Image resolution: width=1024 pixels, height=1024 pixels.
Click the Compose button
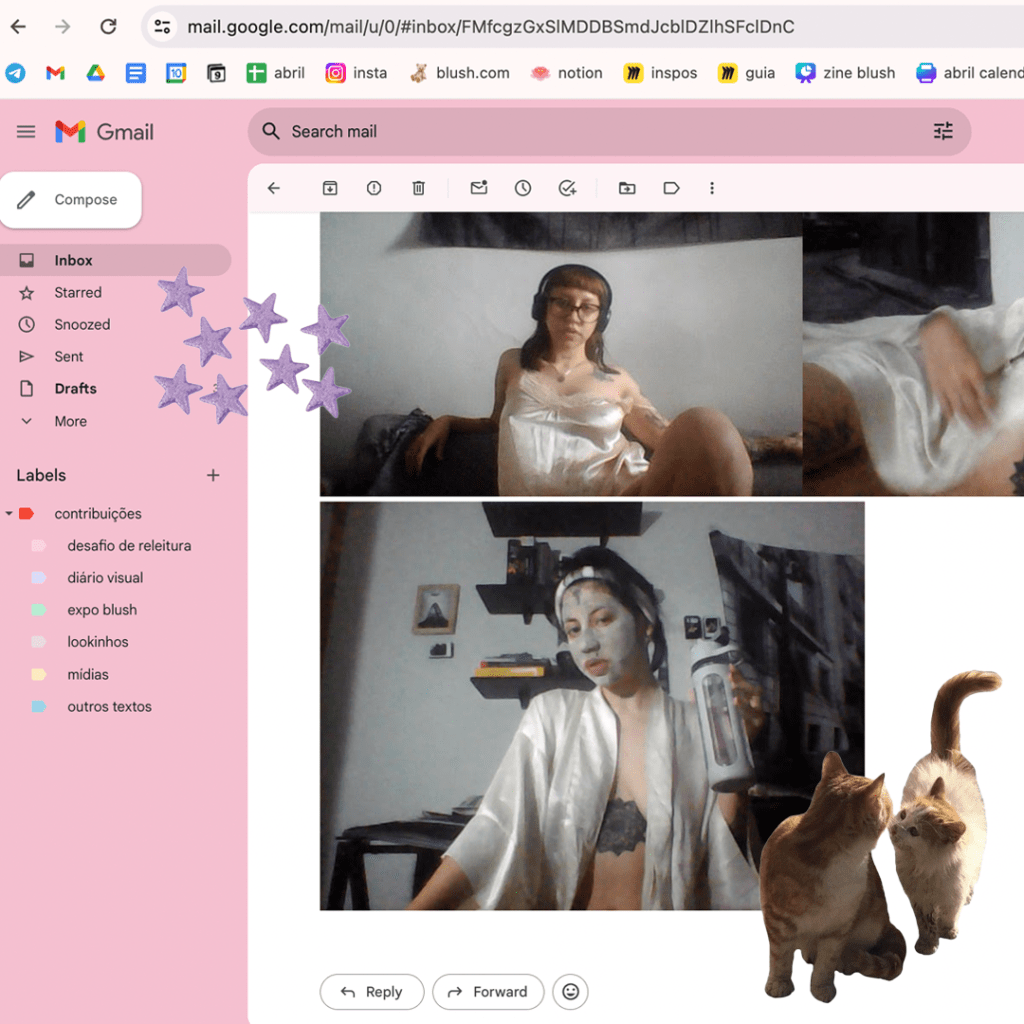(71, 200)
